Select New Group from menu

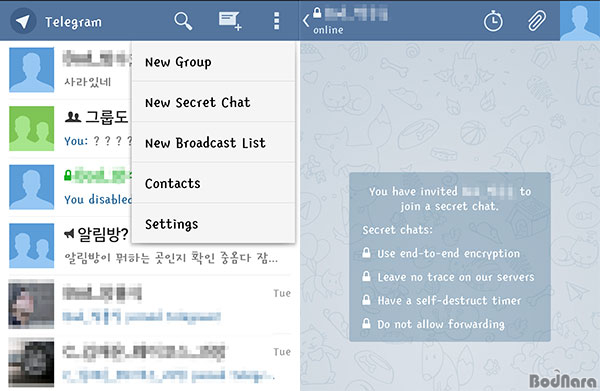tap(214, 62)
